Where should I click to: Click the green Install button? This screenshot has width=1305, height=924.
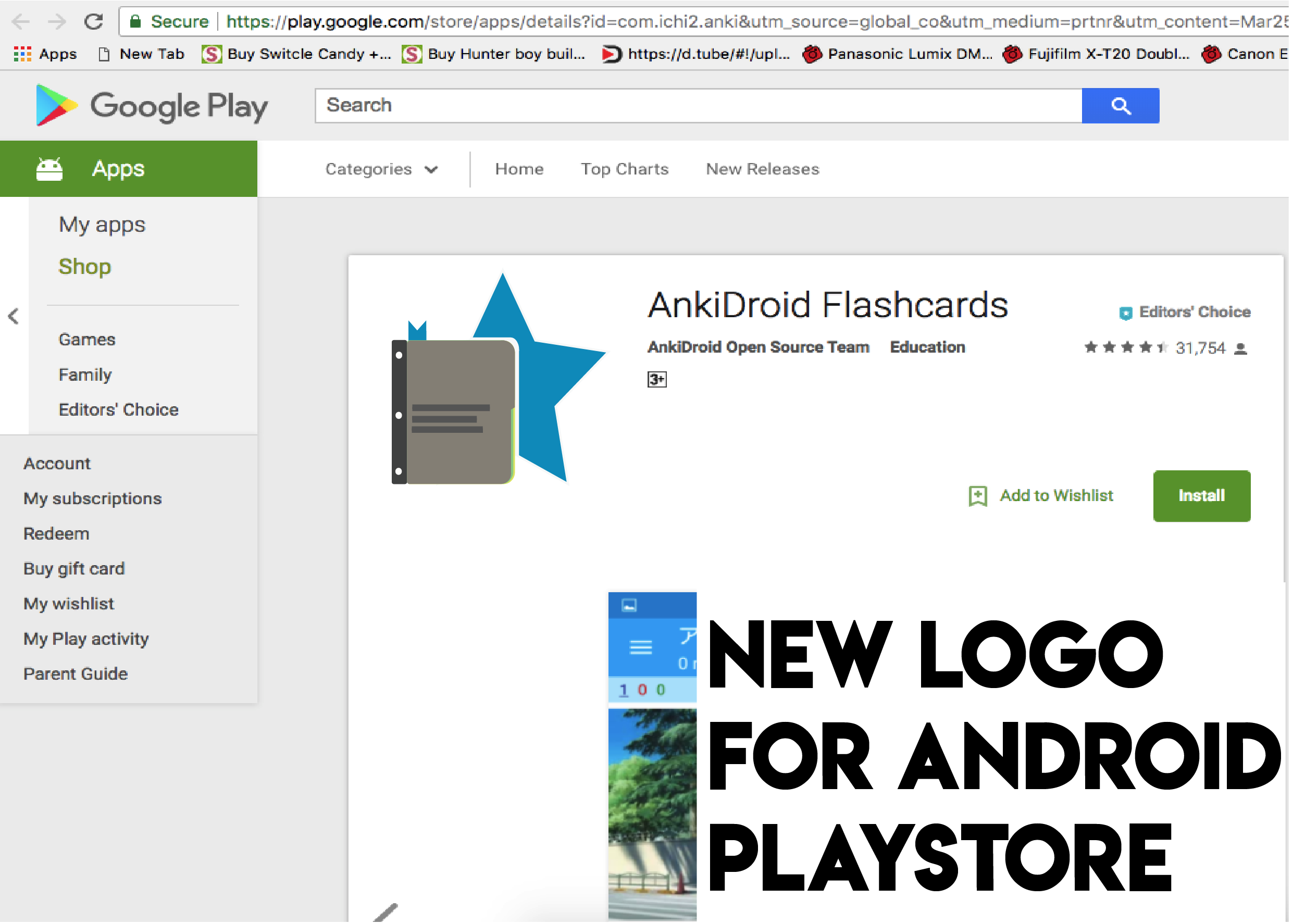pyautogui.click(x=1202, y=496)
